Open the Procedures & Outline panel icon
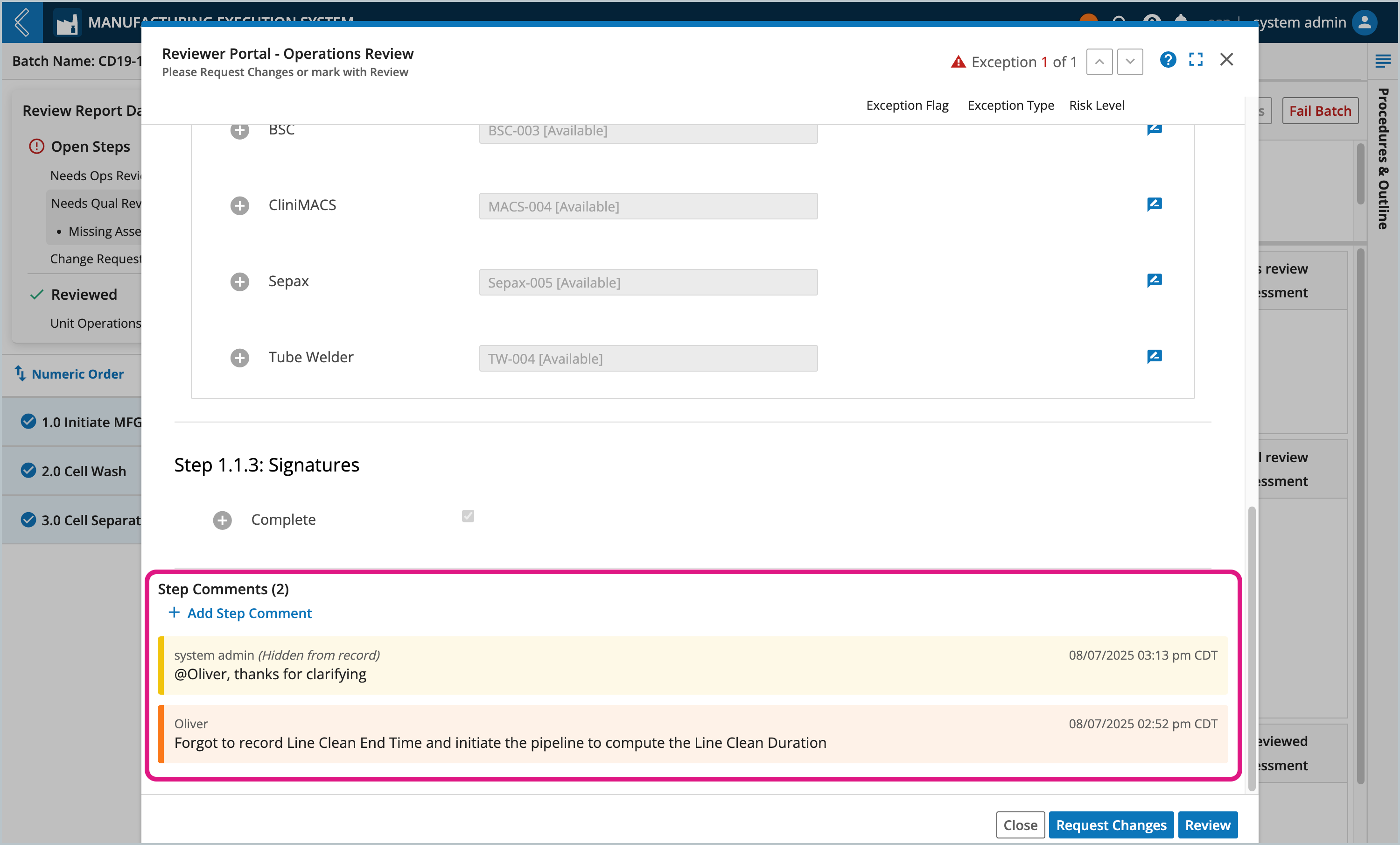 pyautogui.click(x=1383, y=61)
